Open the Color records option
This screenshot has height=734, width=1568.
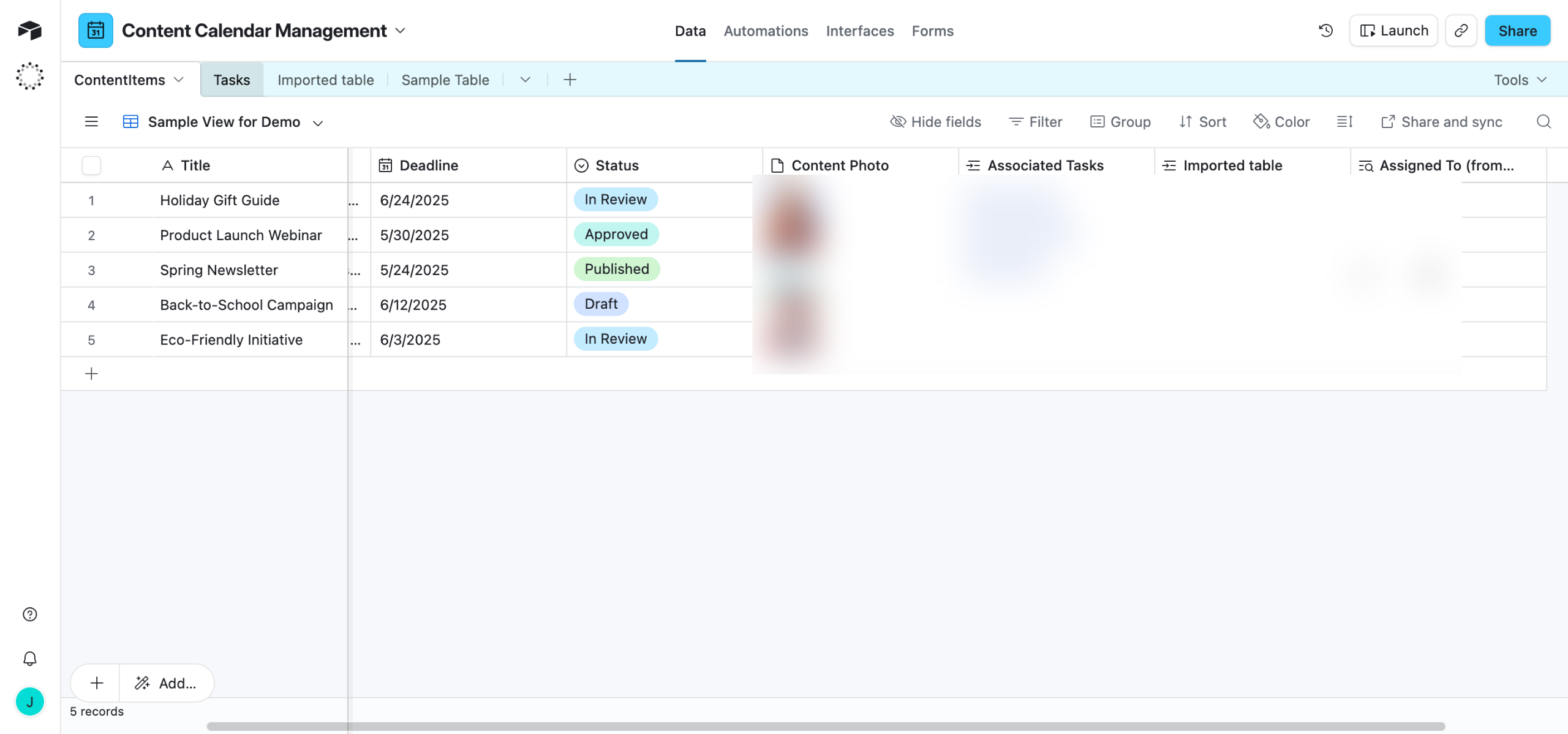pyautogui.click(x=1281, y=122)
